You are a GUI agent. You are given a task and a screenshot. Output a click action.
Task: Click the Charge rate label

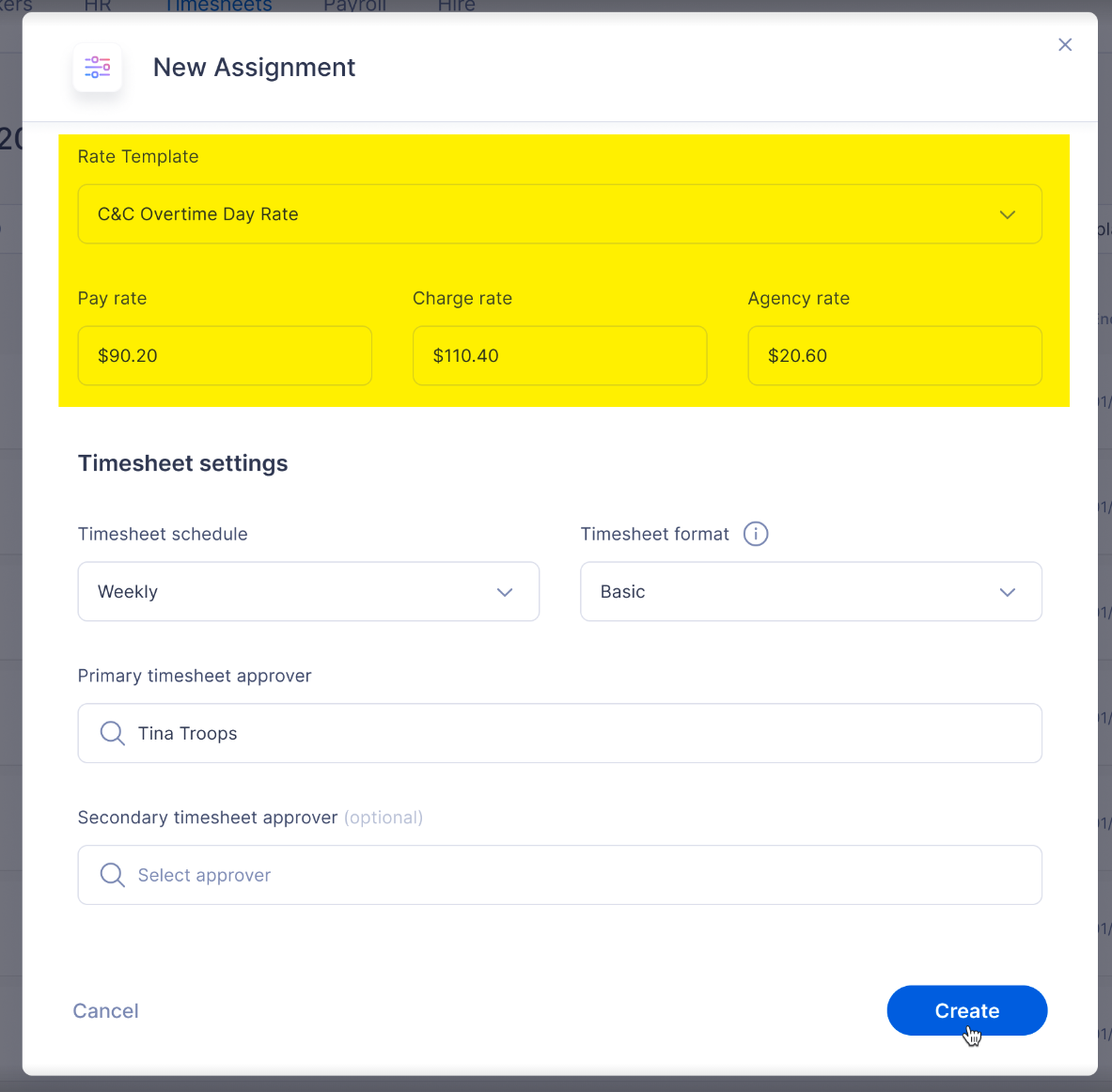point(462,299)
